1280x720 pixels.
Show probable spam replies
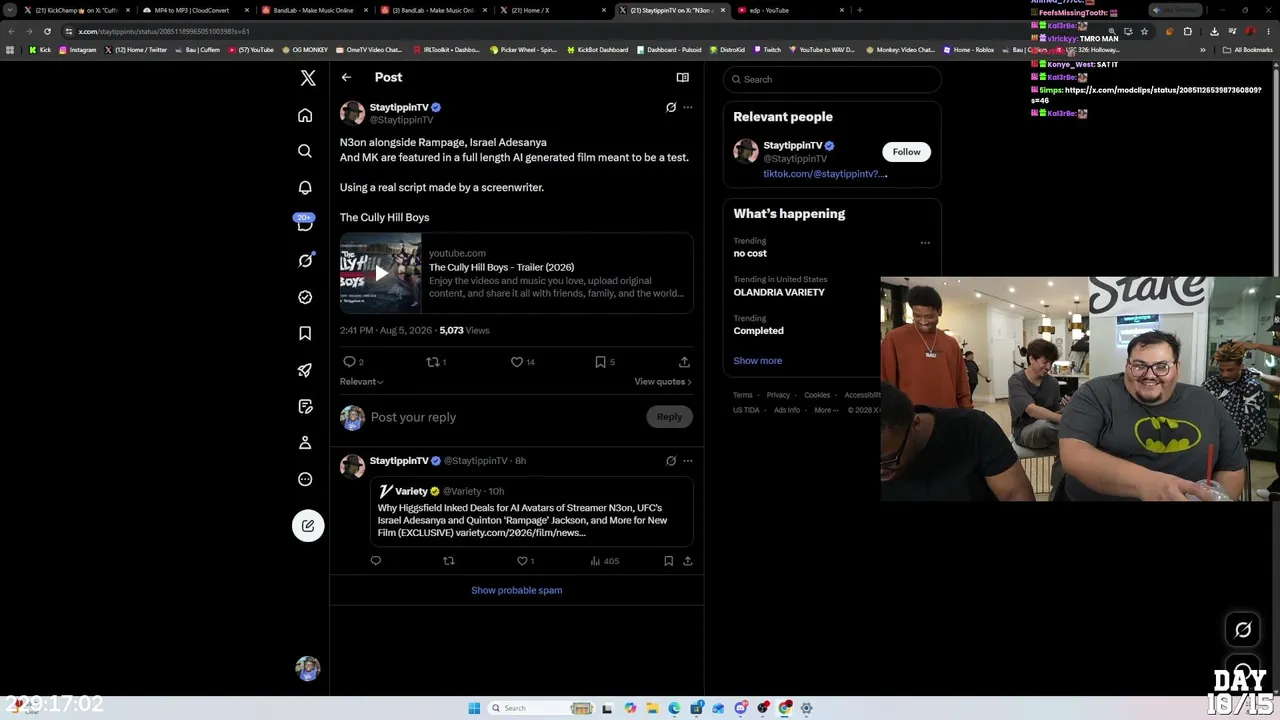tap(516, 590)
